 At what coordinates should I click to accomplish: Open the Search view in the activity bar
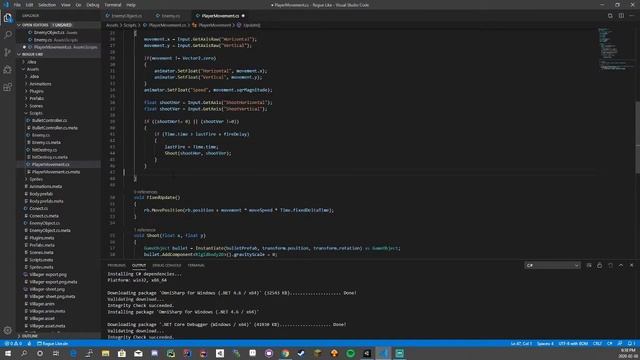pos(8,35)
